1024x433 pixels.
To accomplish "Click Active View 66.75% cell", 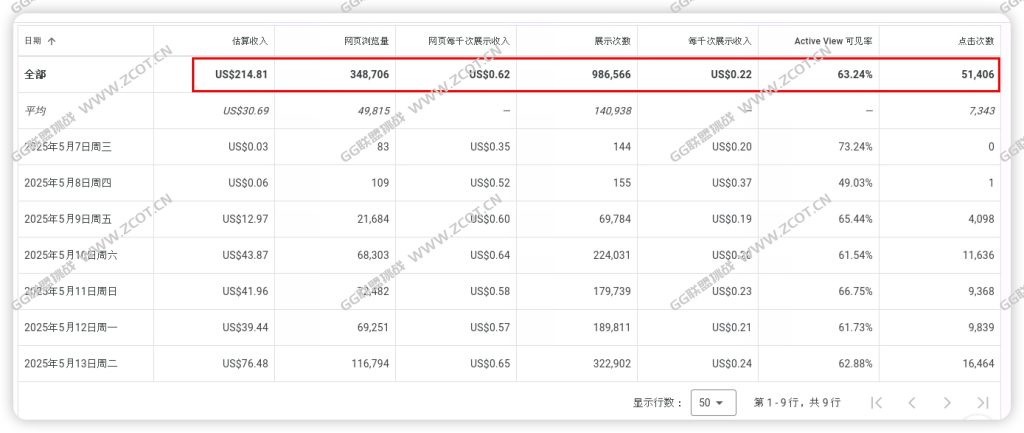I will 856,291.
